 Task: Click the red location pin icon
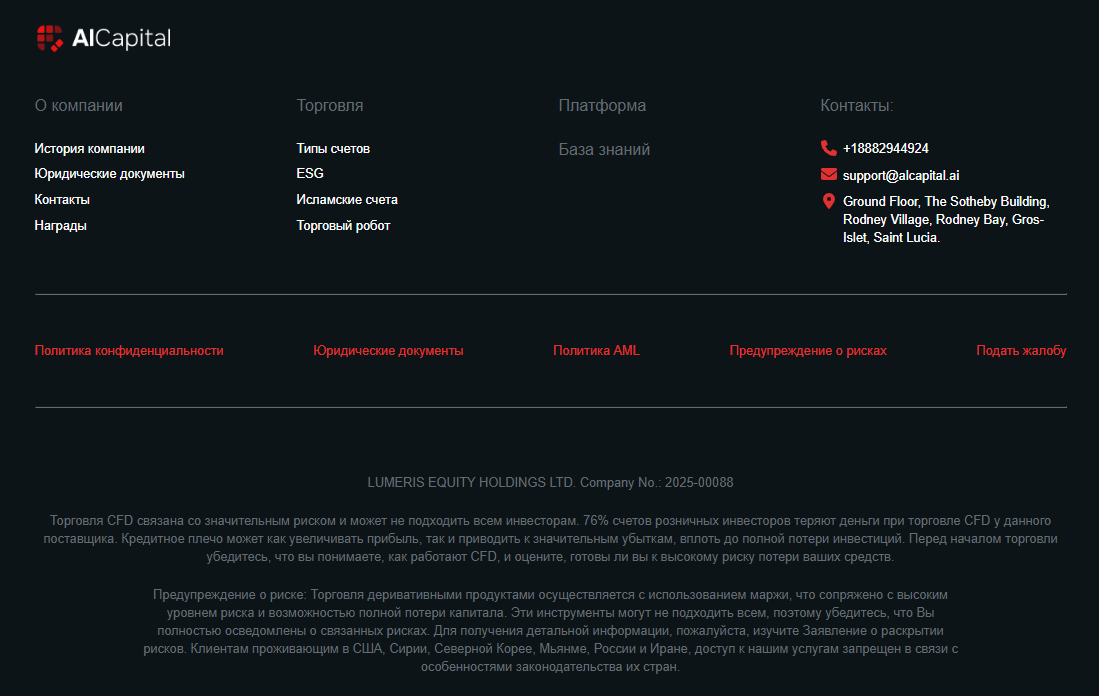(828, 202)
